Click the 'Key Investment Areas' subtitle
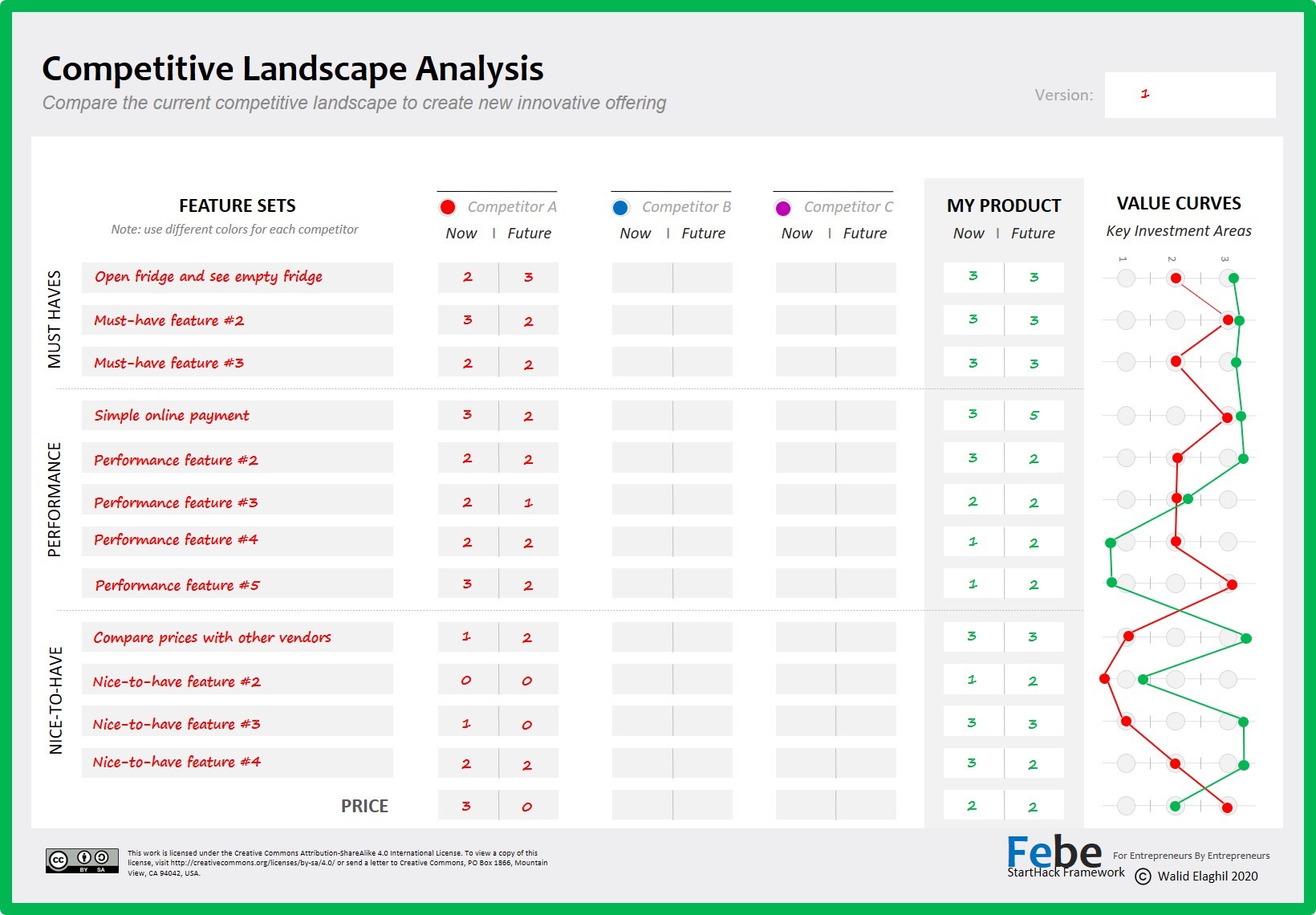The height and width of the screenshot is (915, 1316). point(1179,231)
